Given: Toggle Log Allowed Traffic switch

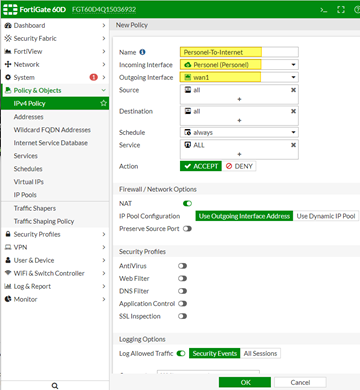Looking at the screenshot, I should [181, 353].
